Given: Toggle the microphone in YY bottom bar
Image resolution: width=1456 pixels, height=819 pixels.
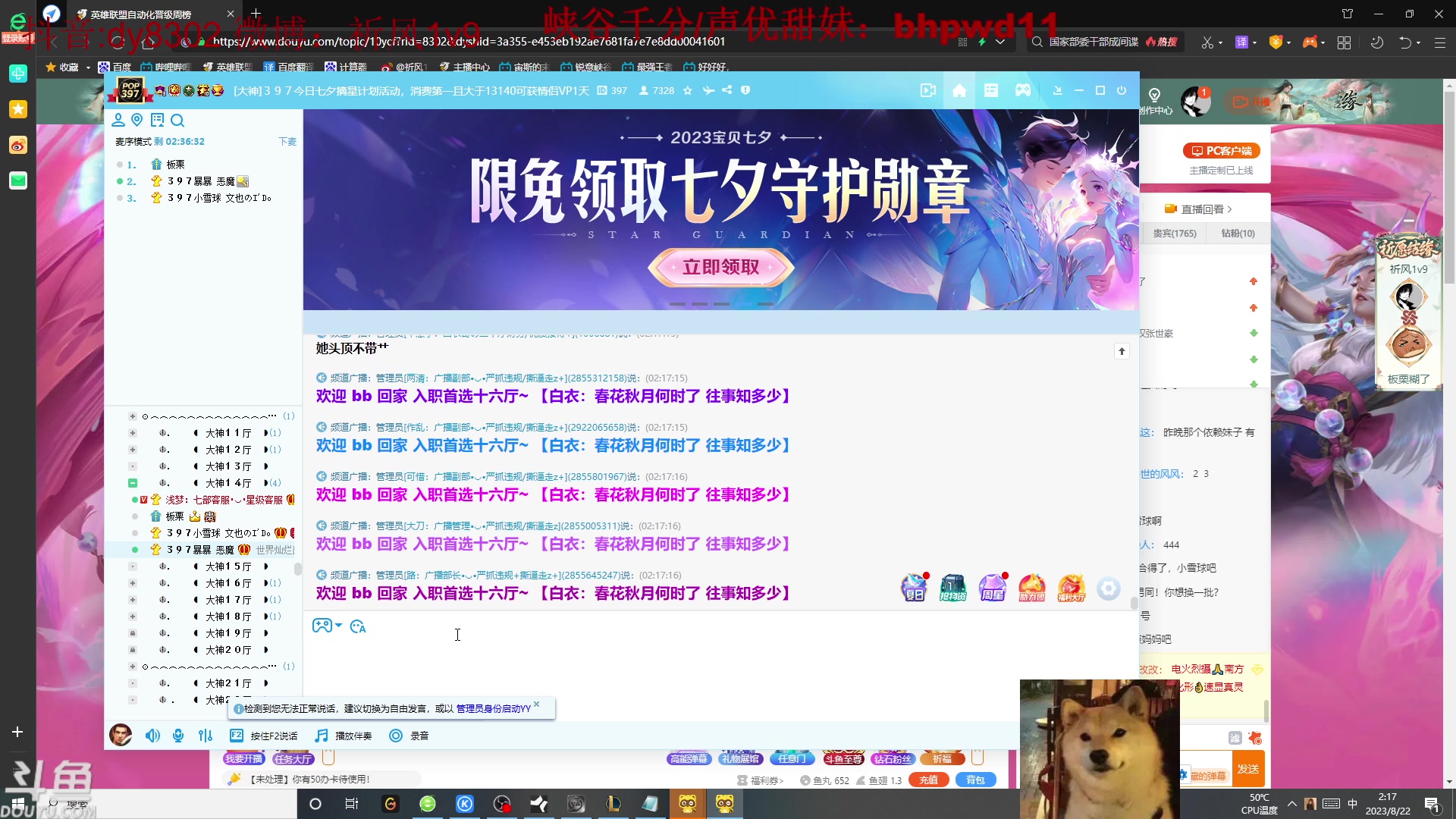Looking at the screenshot, I should 178,736.
